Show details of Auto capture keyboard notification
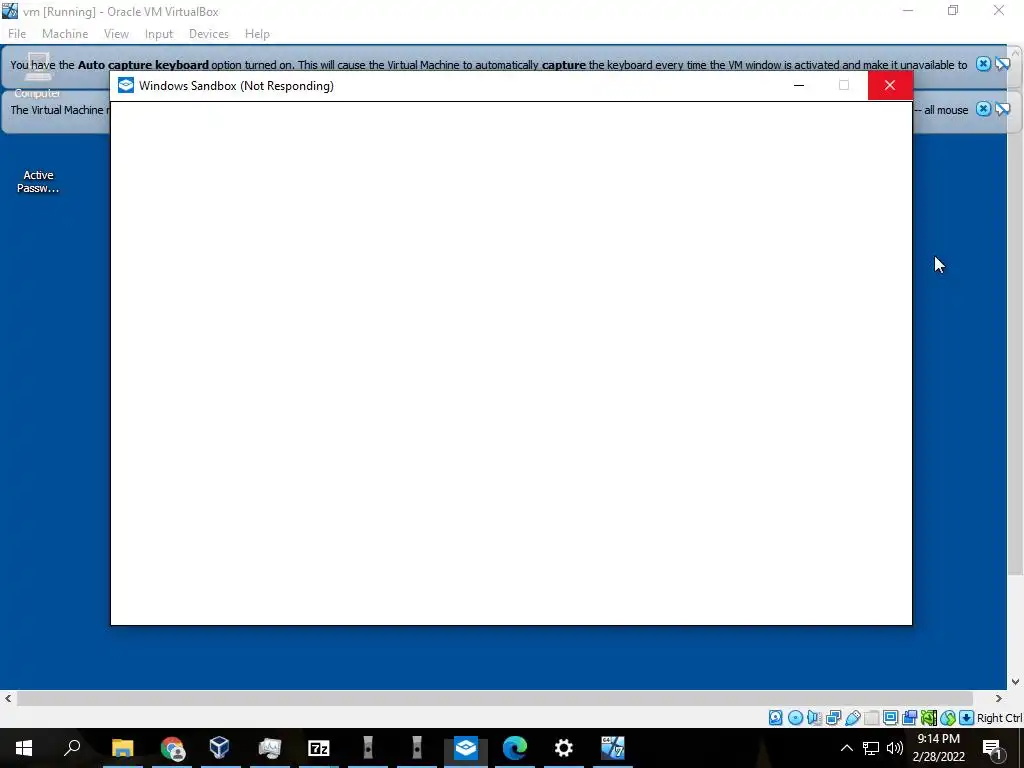Screen dimensions: 1024x768 pyautogui.click(x=1002, y=63)
